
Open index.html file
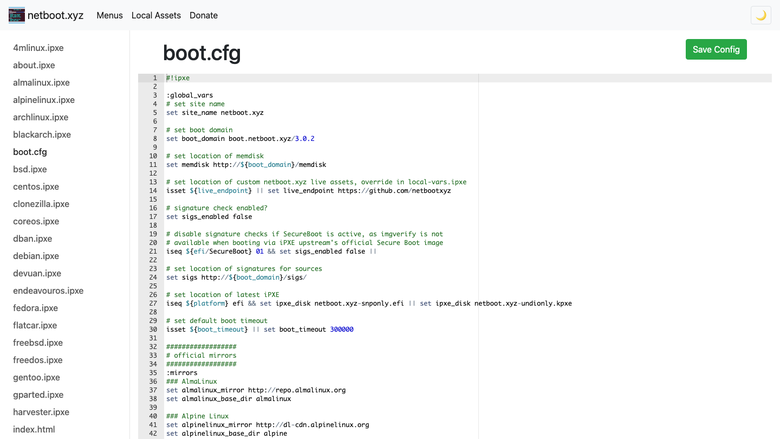[34, 430]
